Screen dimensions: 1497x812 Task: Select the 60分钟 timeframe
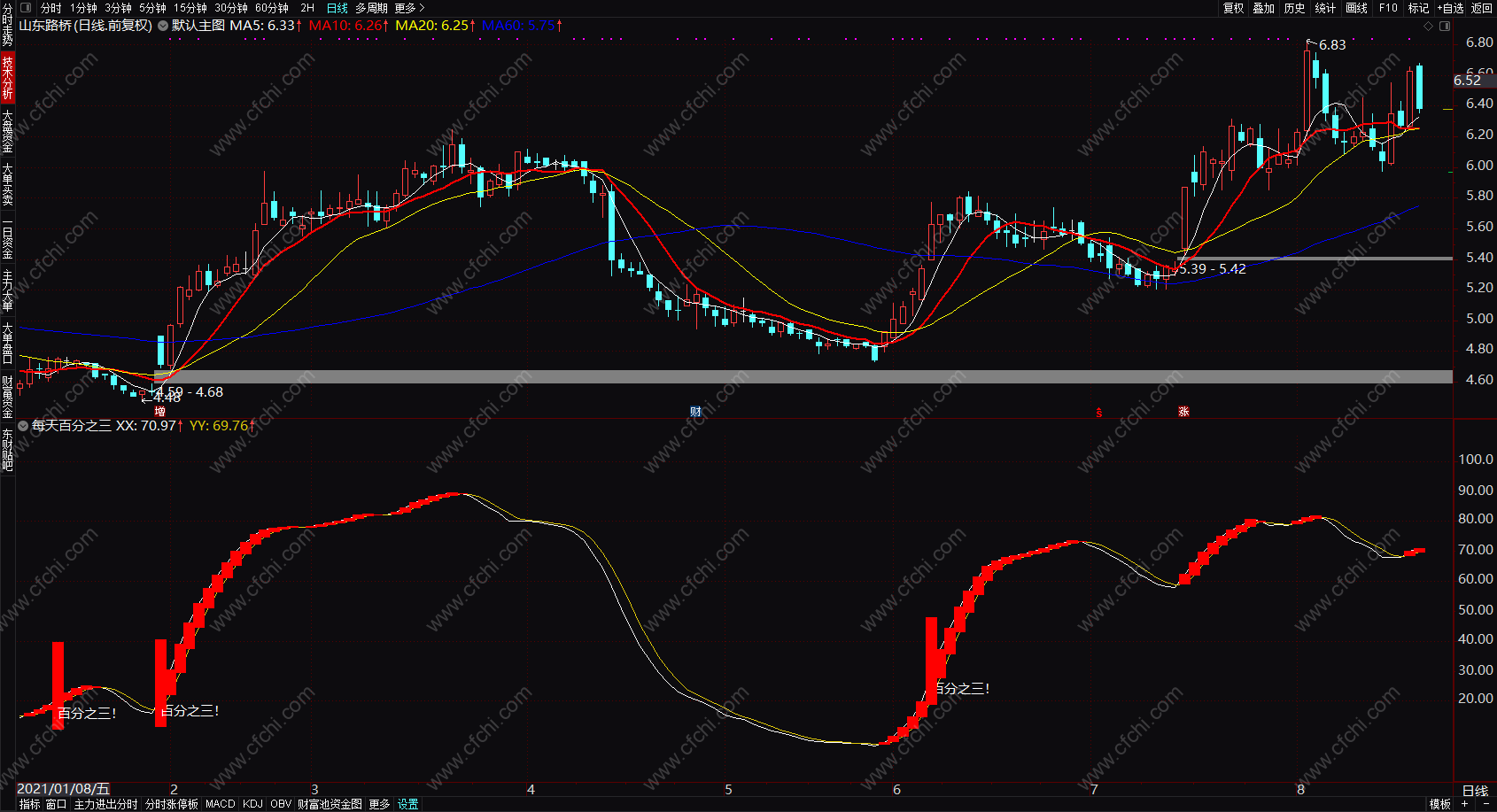tap(272, 8)
